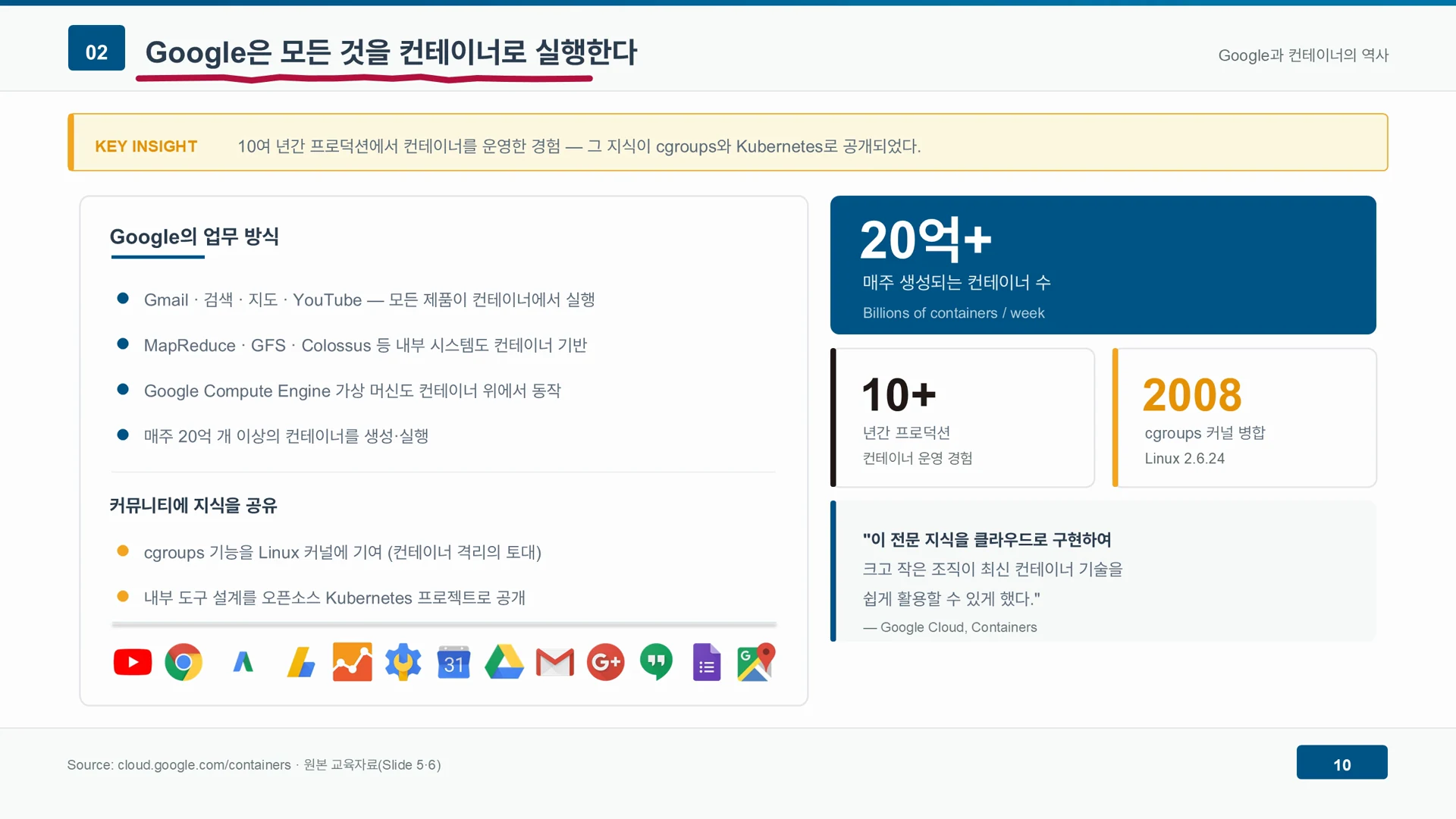Click the Google Analytics icon

(x=352, y=662)
